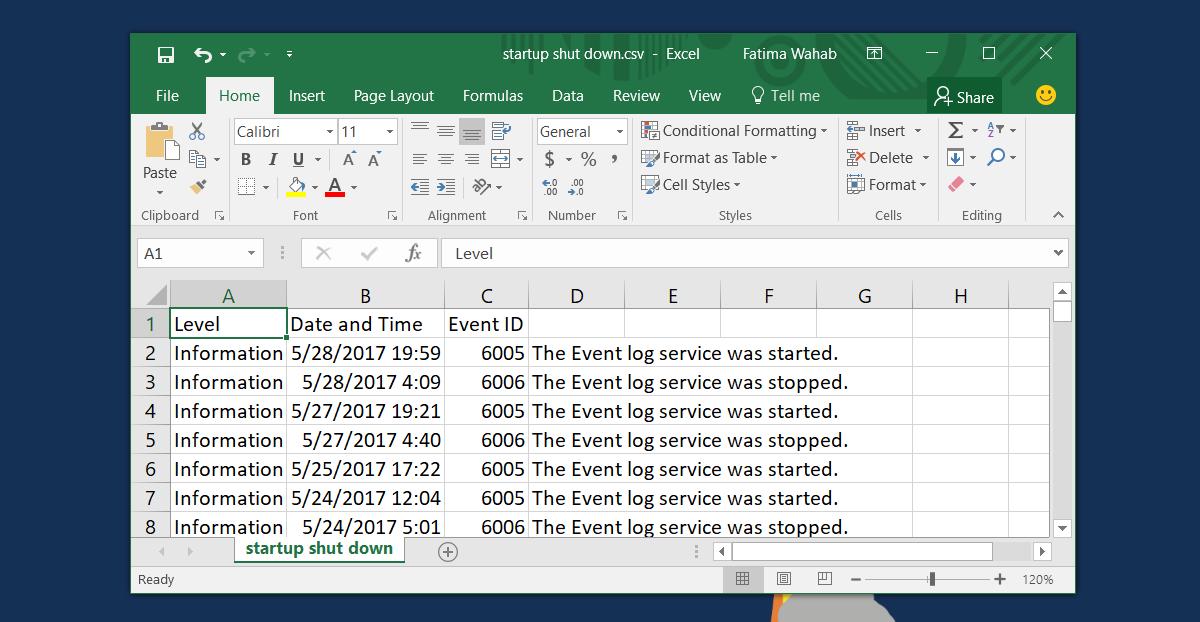Open the Calibri font name dropdown

pyautogui.click(x=330, y=132)
